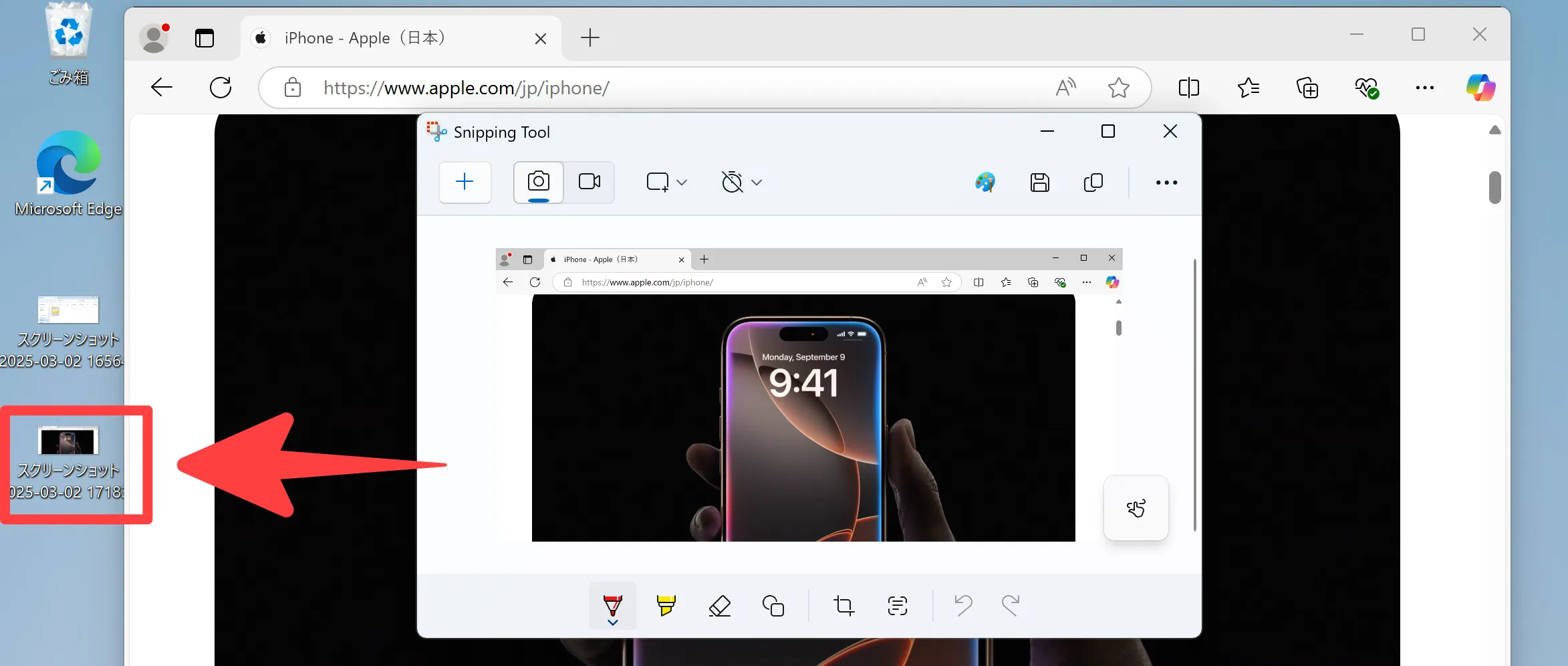Add page to favorites star
The height and width of the screenshot is (666, 1568).
[x=1118, y=88]
